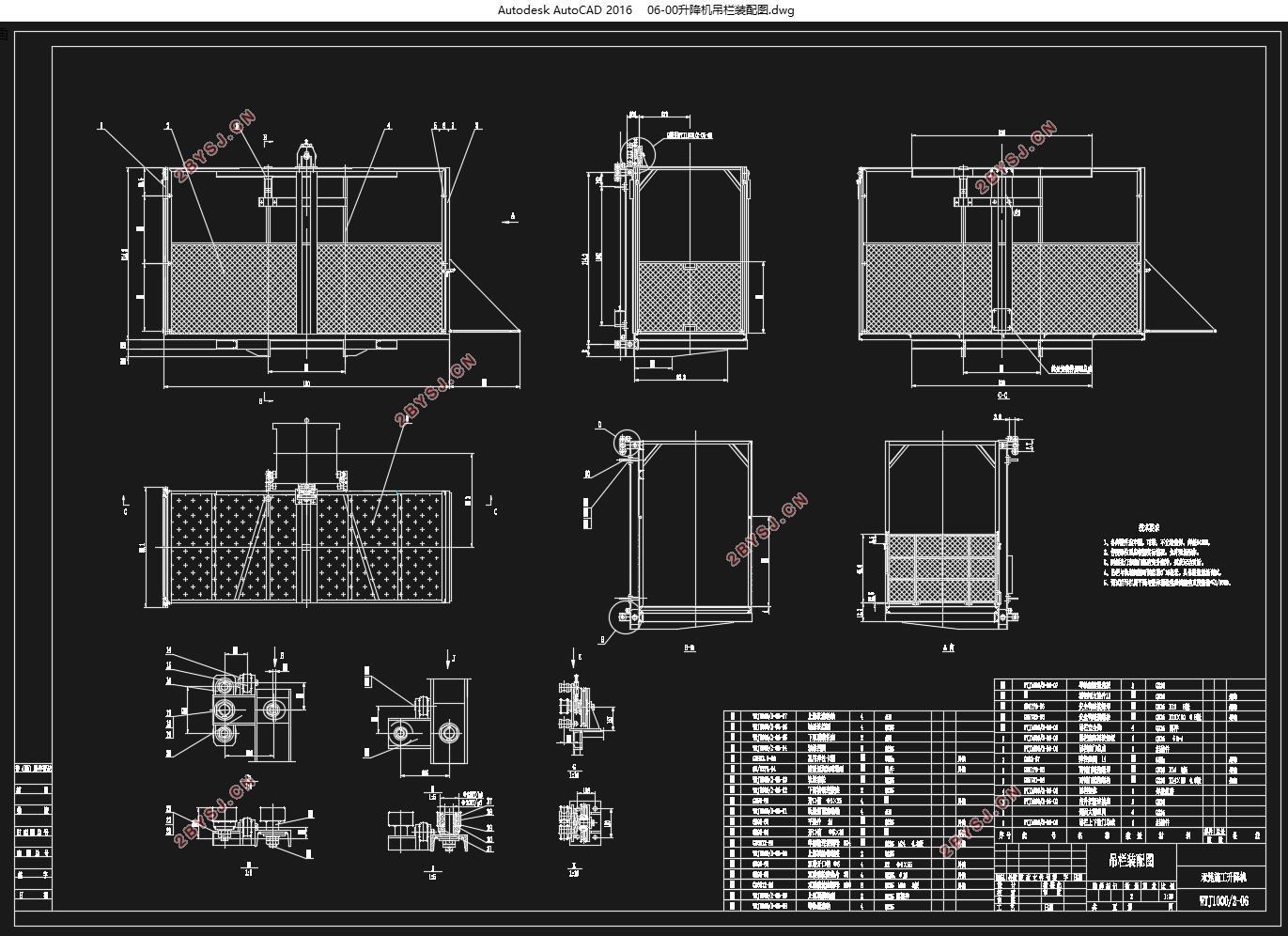Image resolution: width=1288 pixels, height=936 pixels.
Task: Click the C-C section label
Action: 1002,397
